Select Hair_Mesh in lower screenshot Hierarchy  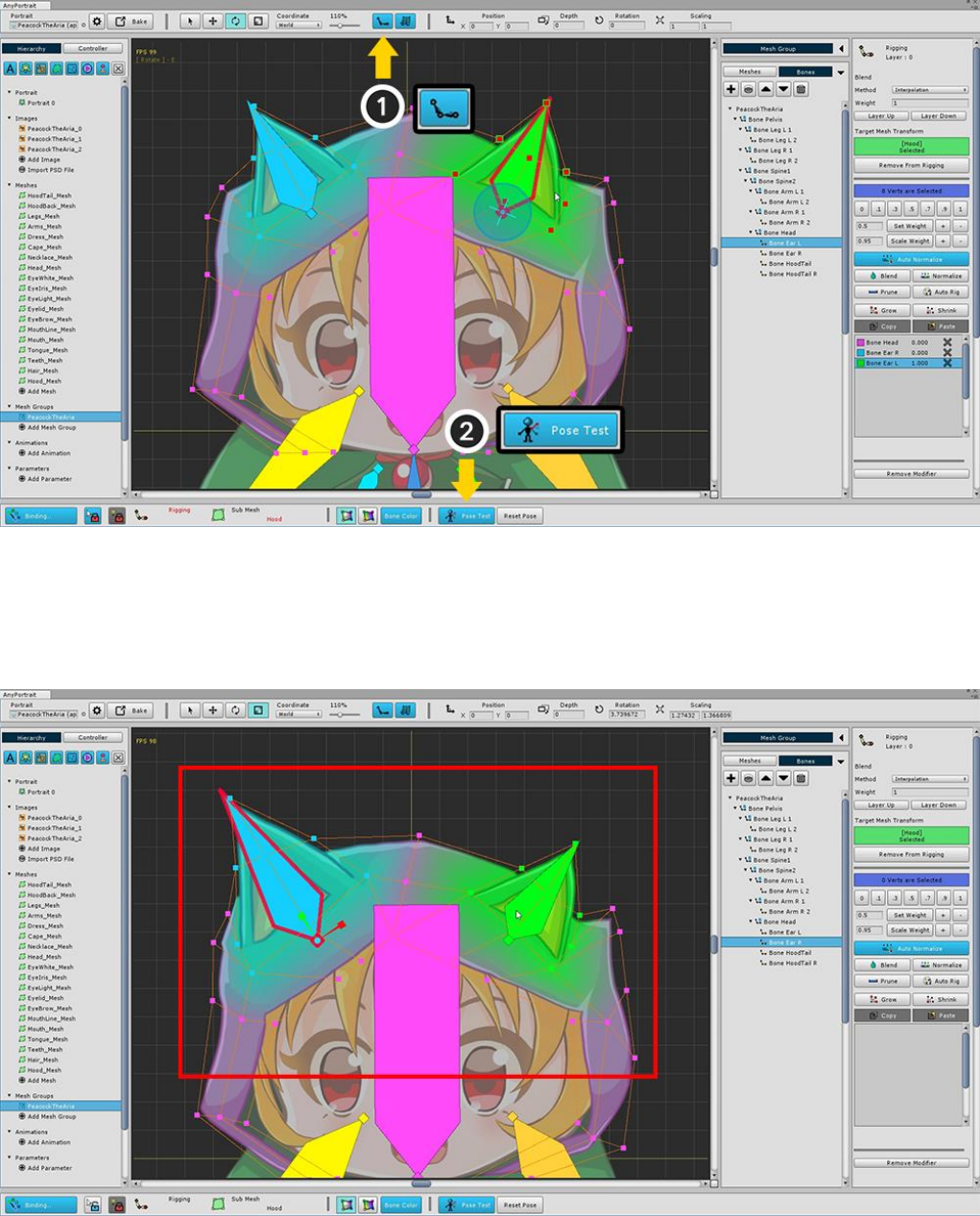pos(43,1060)
